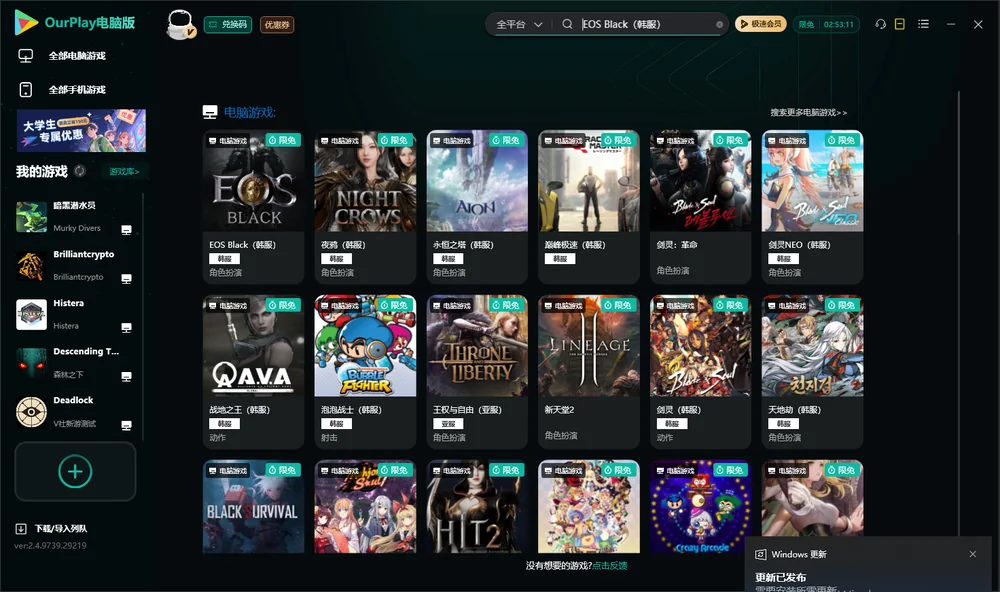
Task: Click 限免 badge on 战地之王 card
Action: tap(283, 305)
